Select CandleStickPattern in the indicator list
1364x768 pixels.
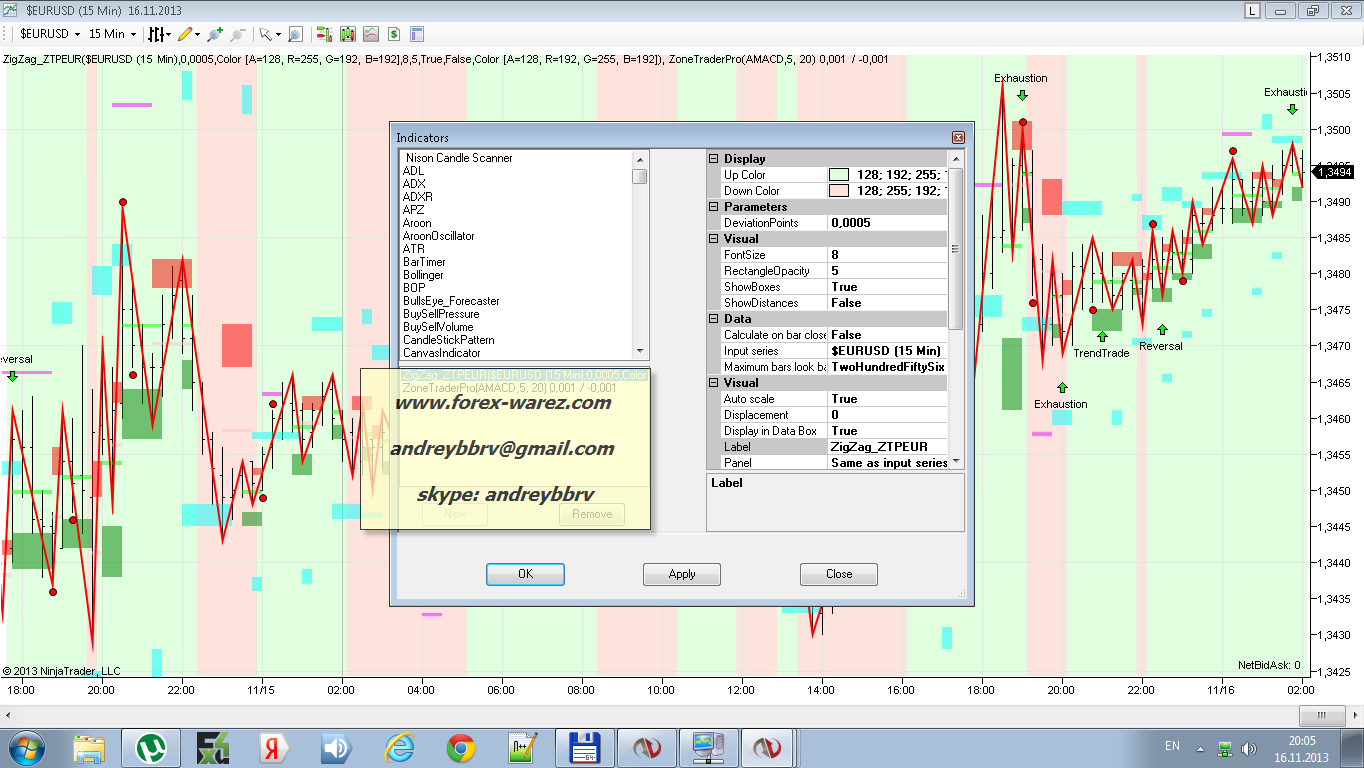(441, 340)
